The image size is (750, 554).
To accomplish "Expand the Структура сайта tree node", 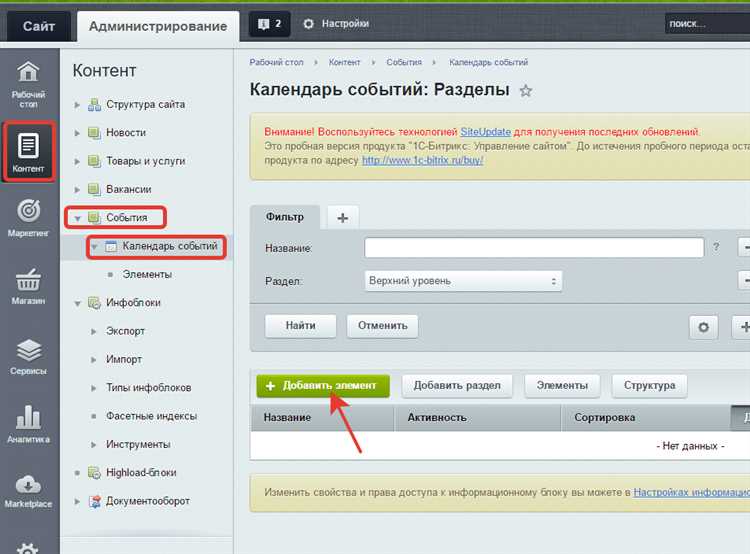I will click(x=77, y=105).
